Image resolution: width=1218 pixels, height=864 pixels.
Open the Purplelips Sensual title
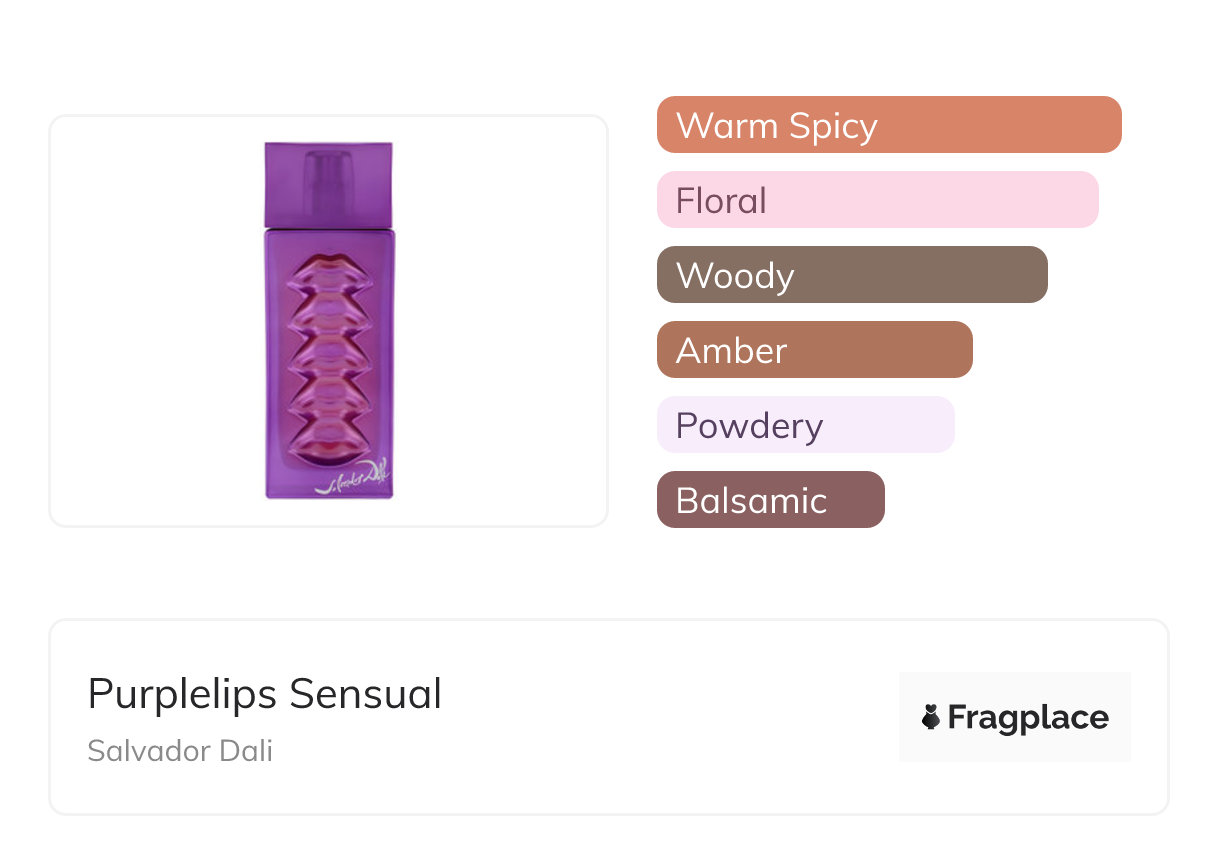[x=264, y=694]
